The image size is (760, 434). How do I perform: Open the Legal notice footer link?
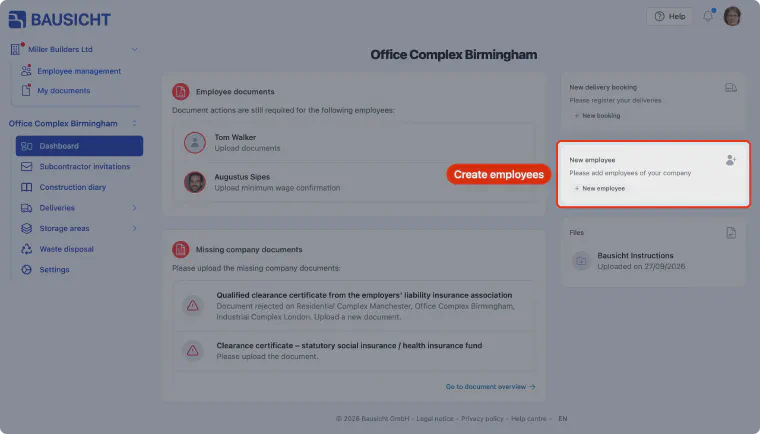[435, 418]
